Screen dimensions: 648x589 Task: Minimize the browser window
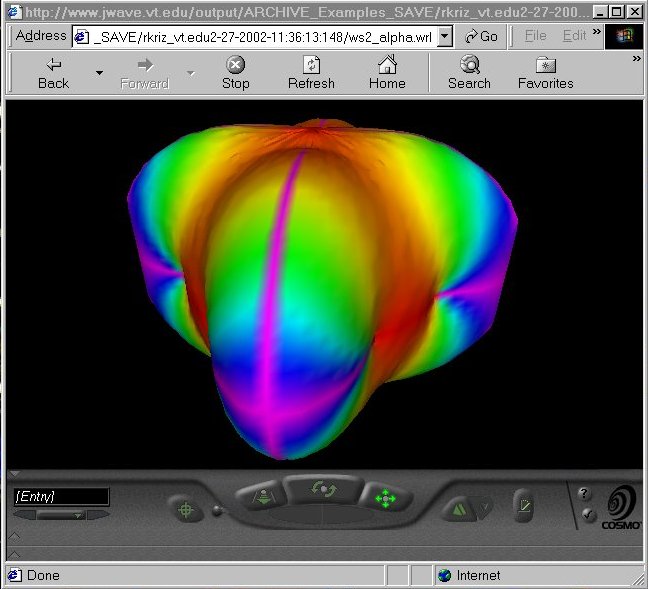pyautogui.click(x=601, y=12)
